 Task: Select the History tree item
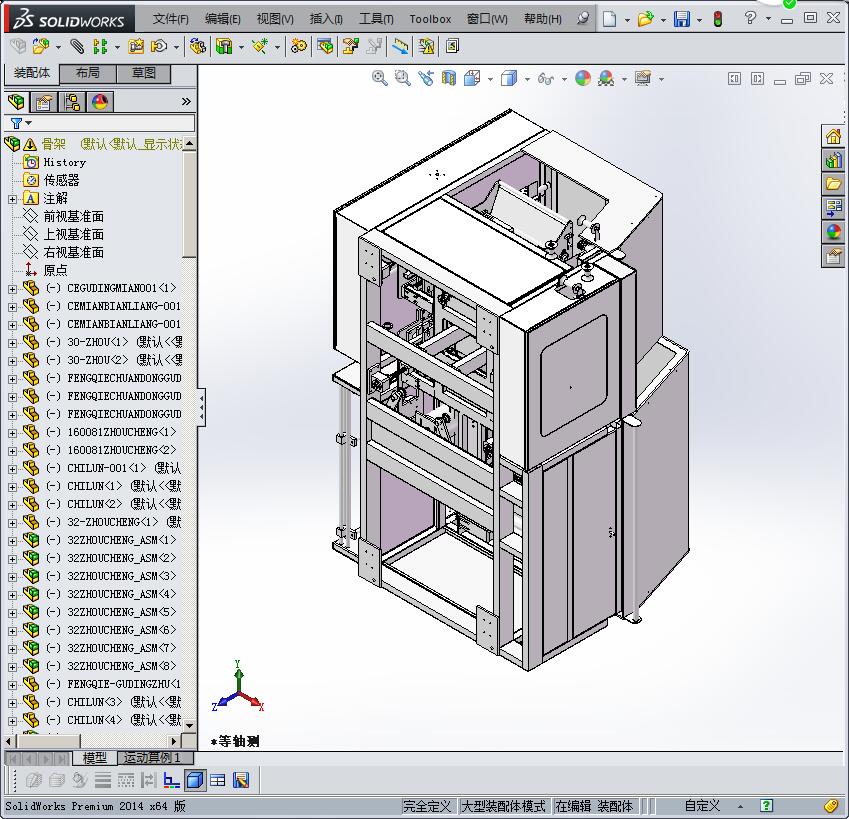[x=64, y=162]
